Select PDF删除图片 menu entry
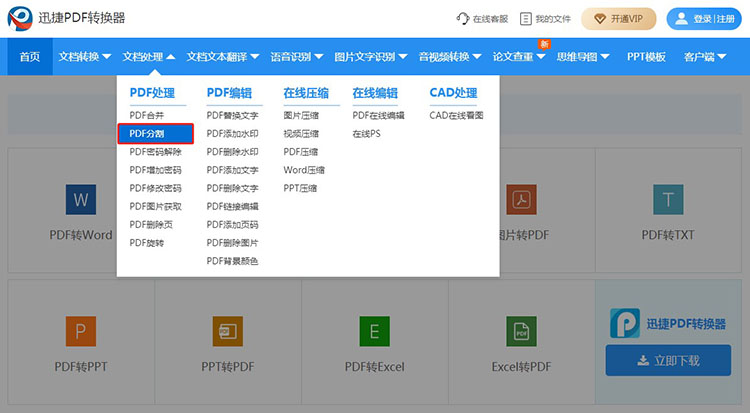The height and width of the screenshot is (413, 750). 232,243
